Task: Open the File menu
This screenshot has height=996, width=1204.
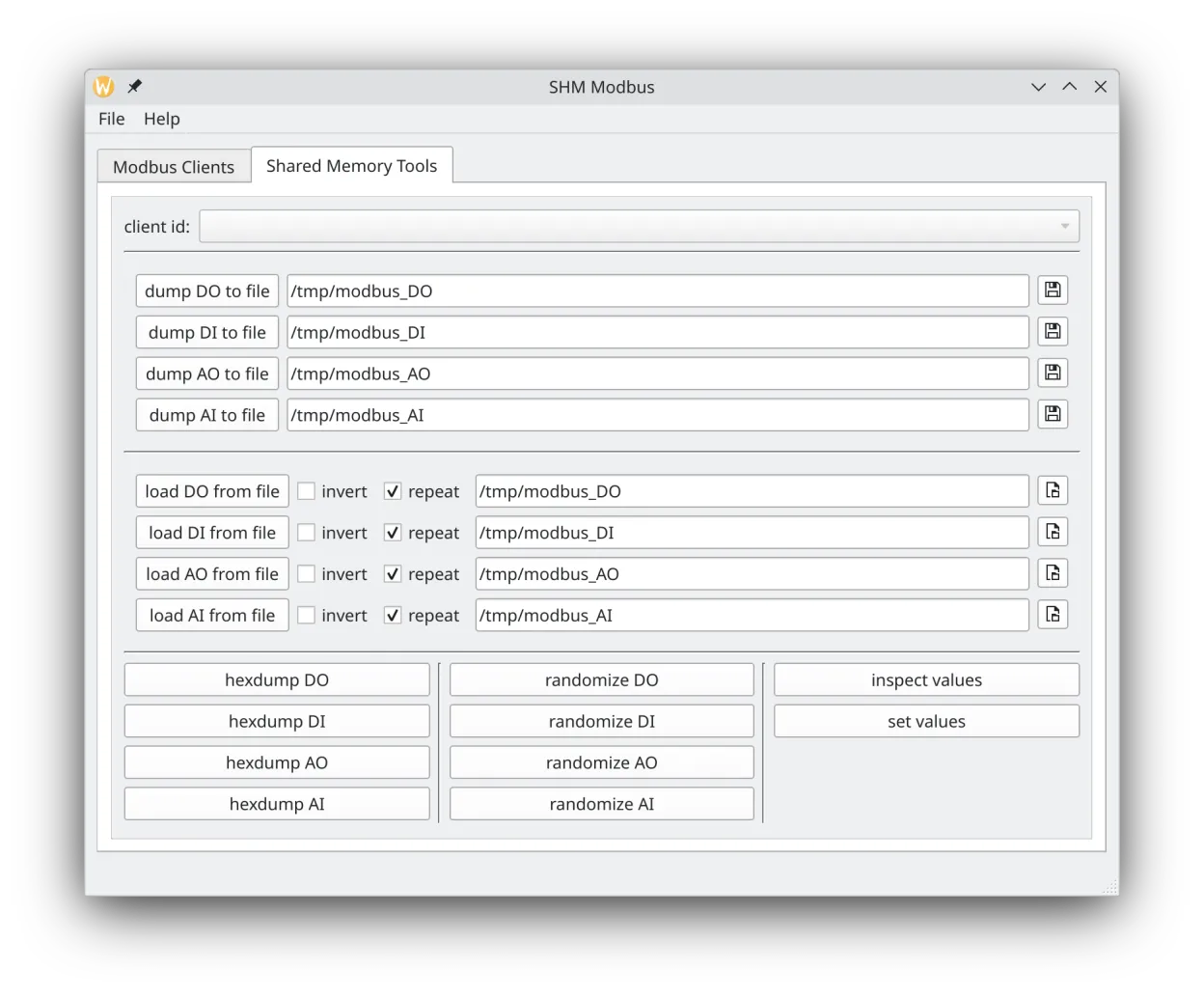Action: [x=112, y=119]
